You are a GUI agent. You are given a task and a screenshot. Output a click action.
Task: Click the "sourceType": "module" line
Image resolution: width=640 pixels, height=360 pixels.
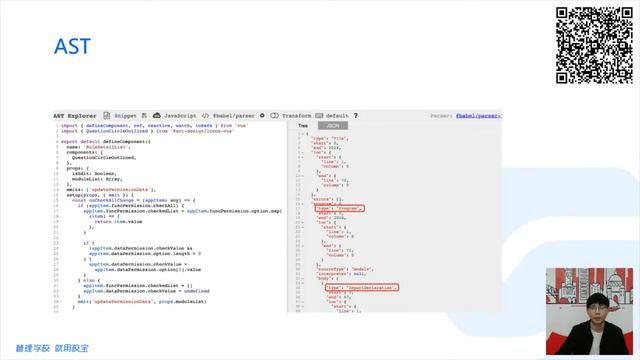point(345,269)
